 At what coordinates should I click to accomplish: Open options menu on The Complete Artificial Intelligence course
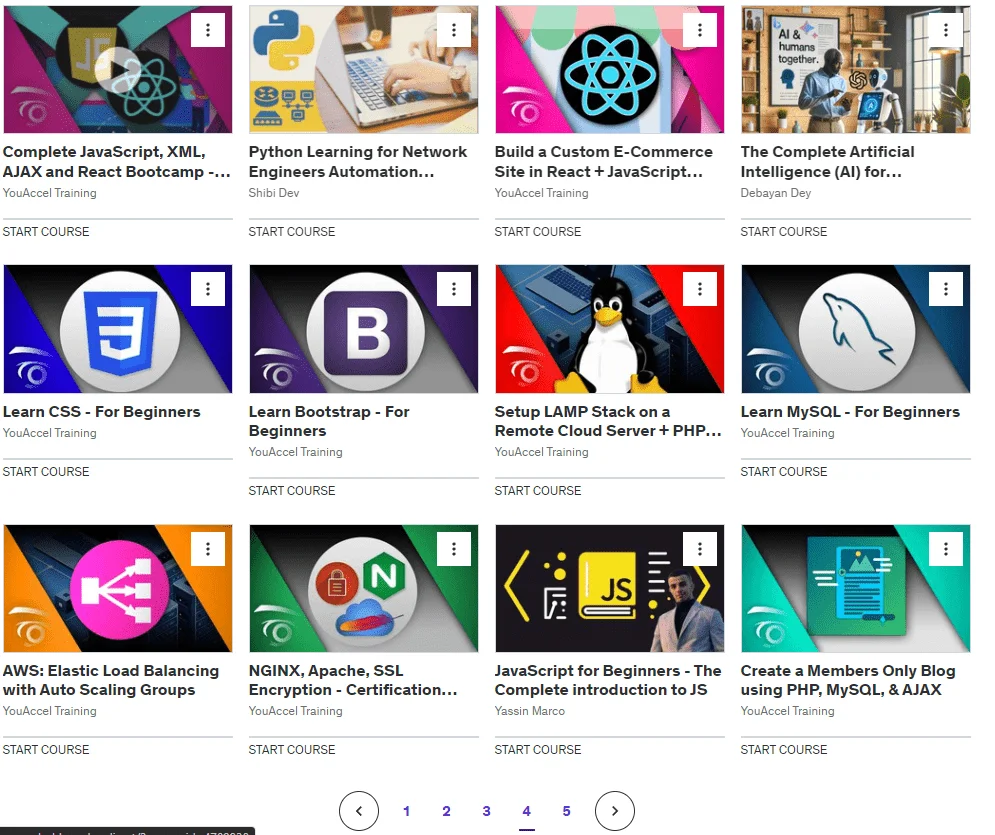click(x=946, y=30)
